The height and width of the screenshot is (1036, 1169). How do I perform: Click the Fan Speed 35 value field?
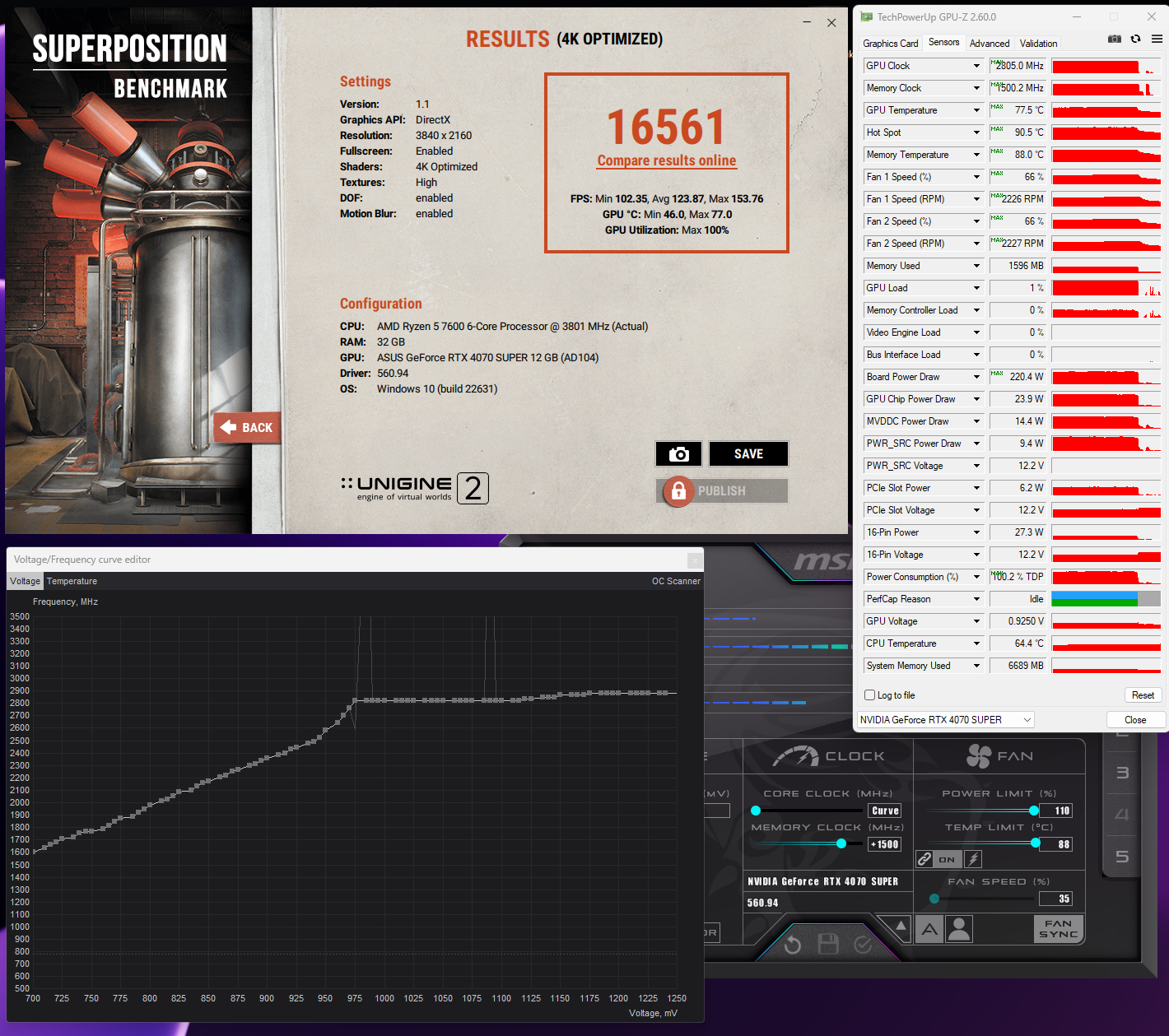[x=1055, y=899]
